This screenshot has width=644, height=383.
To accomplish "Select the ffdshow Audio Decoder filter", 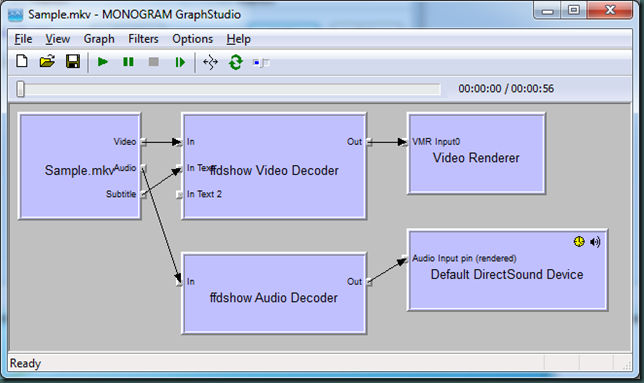I will click(x=274, y=293).
